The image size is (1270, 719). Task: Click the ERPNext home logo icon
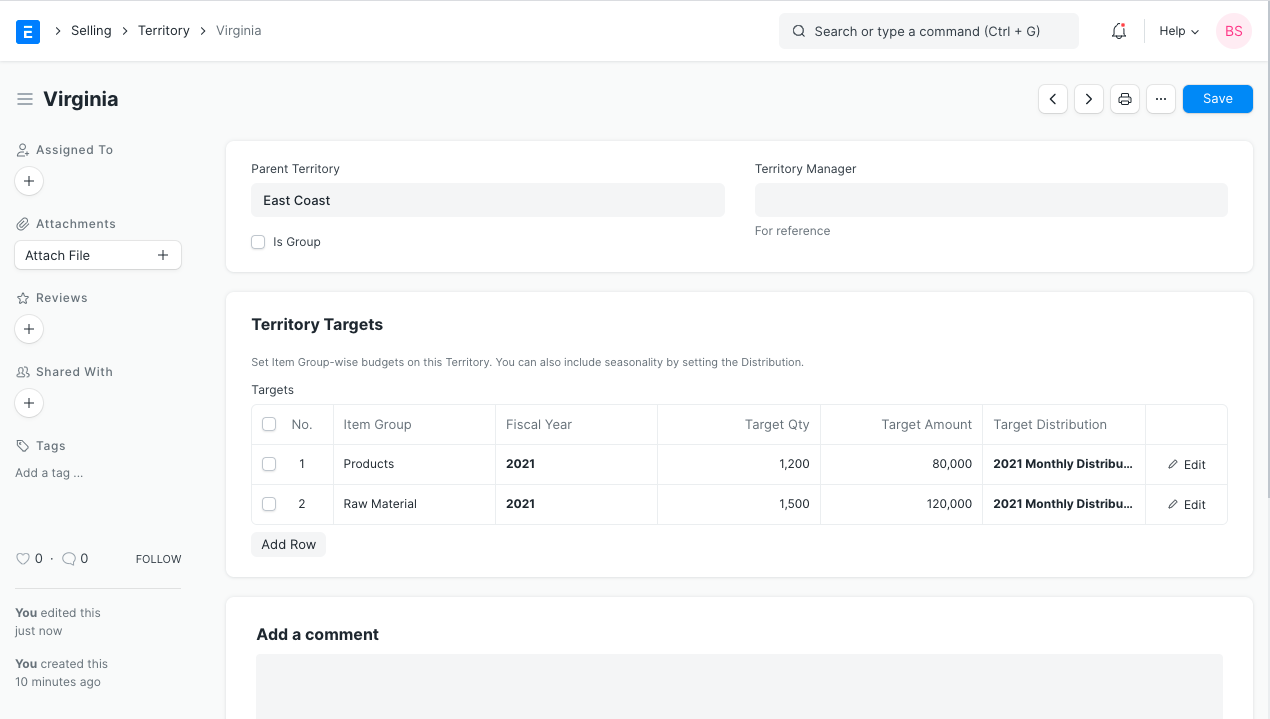pos(28,31)
